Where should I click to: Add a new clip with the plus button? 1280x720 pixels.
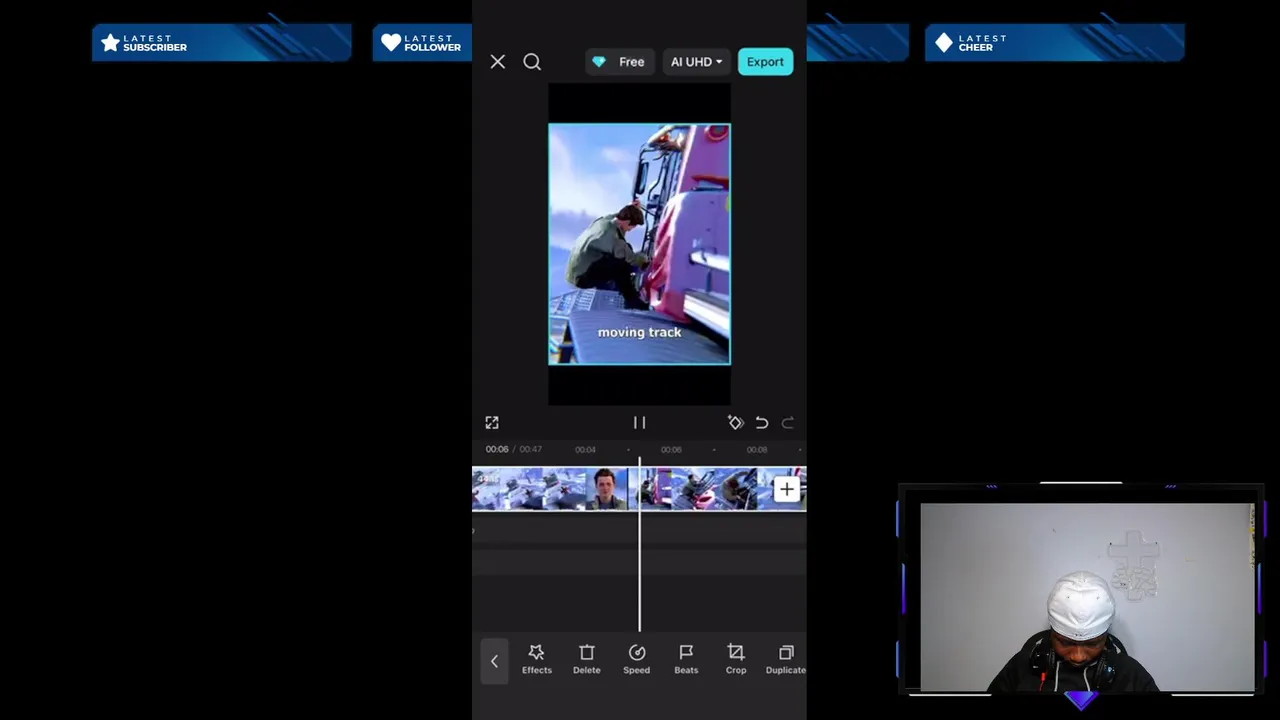787,489
